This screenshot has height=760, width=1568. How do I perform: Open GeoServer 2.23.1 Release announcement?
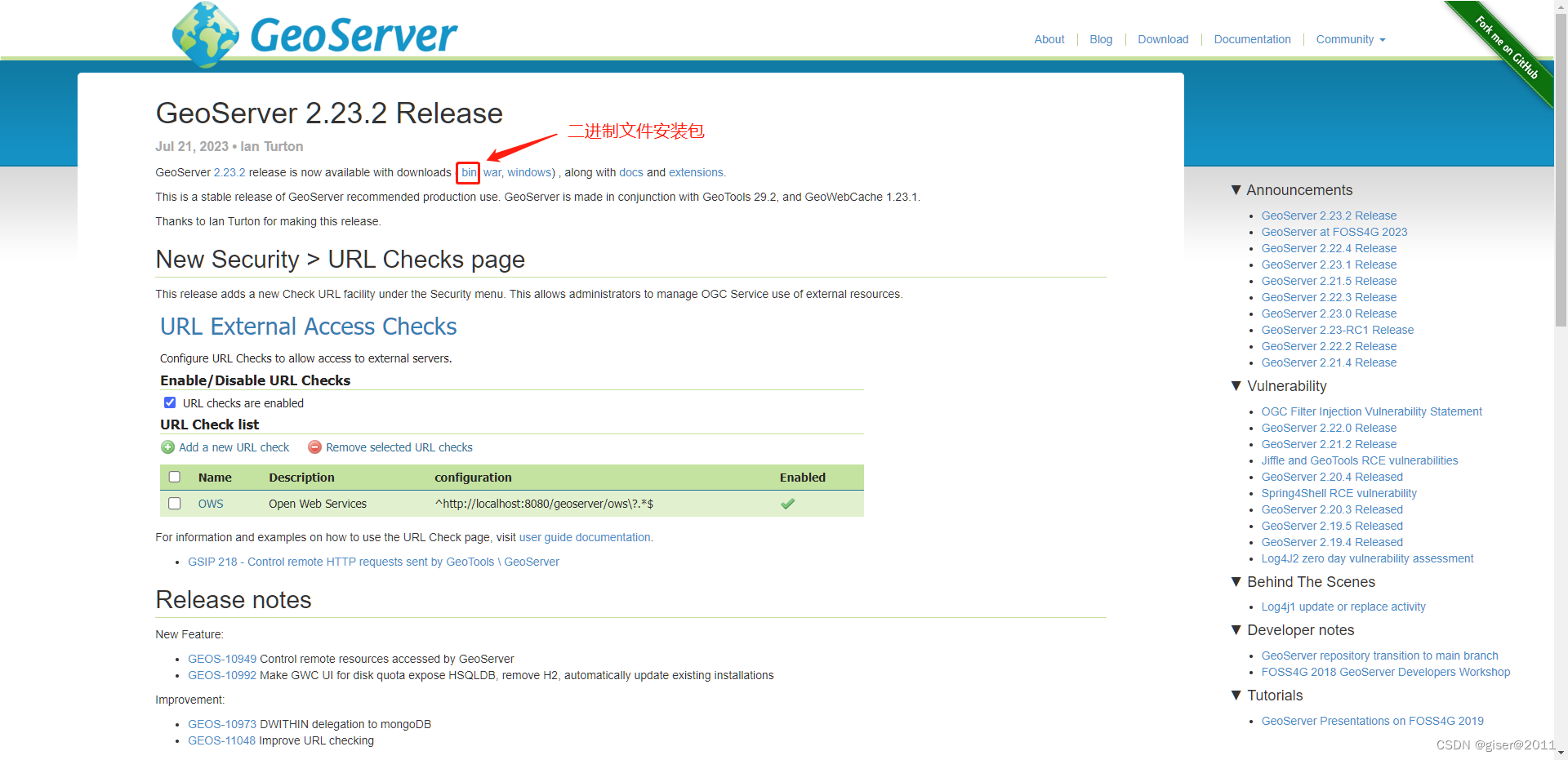click(1329, 264)
